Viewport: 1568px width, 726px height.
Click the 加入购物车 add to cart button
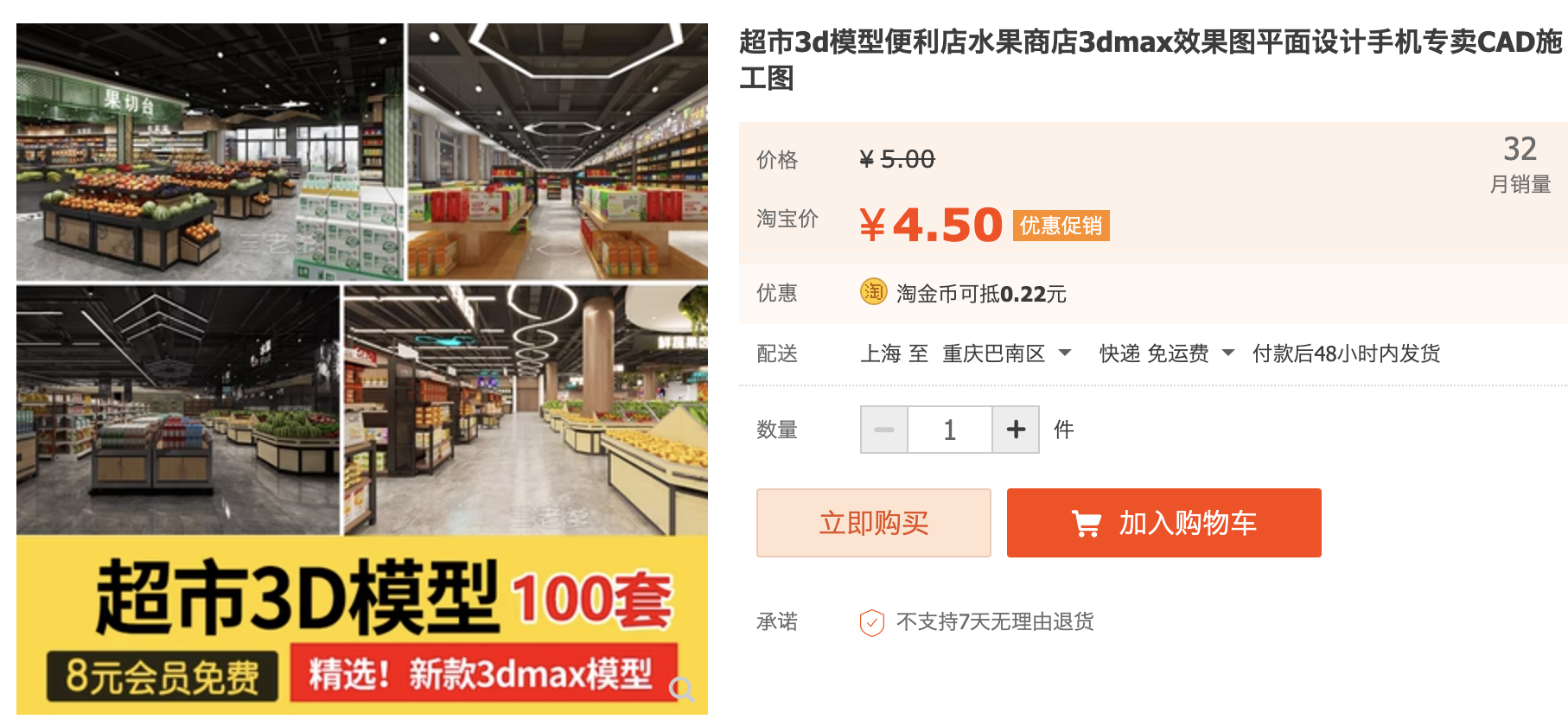1163,523
